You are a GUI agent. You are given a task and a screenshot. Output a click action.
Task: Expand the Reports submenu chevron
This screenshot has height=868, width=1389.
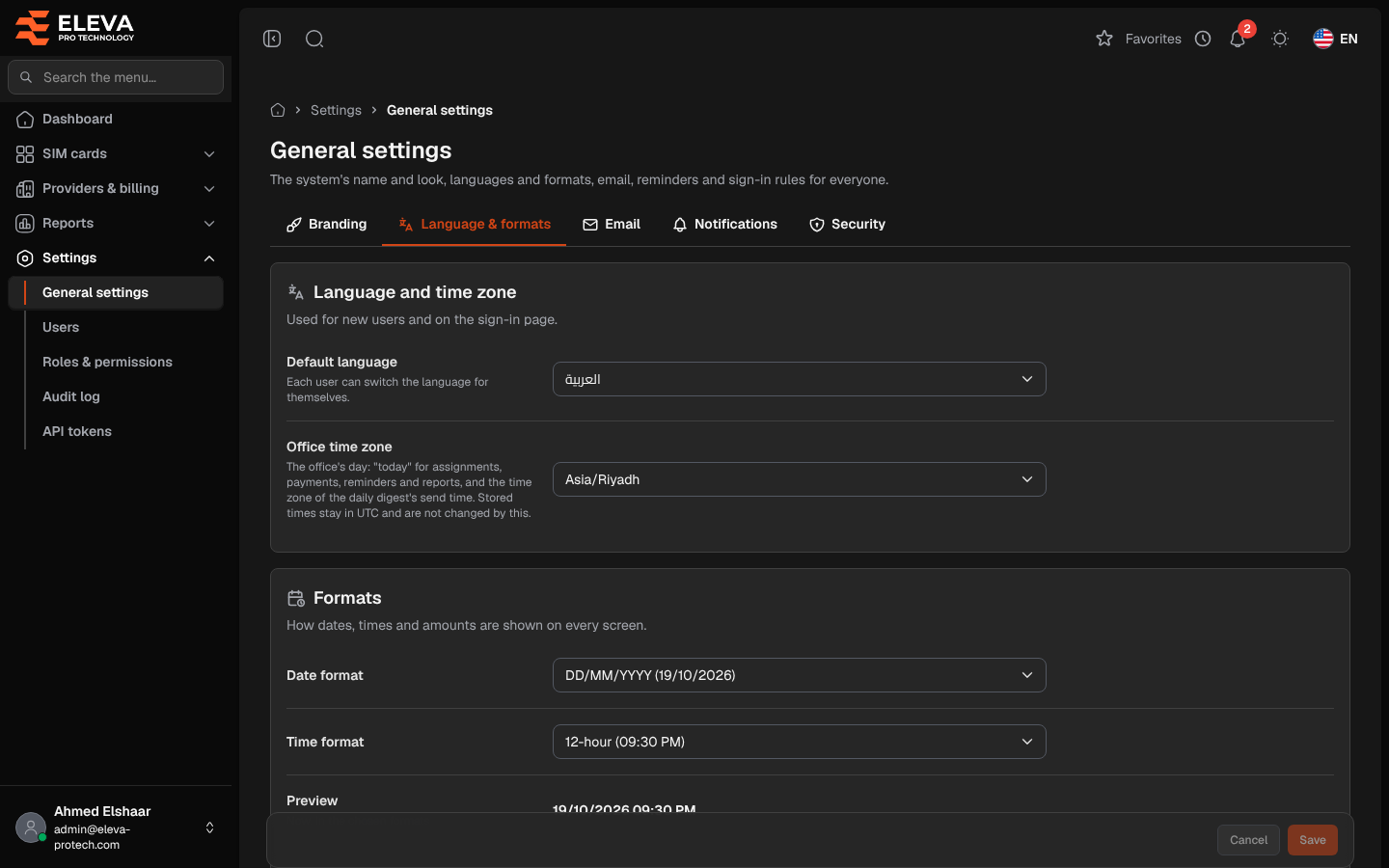[x=209, y=224]
